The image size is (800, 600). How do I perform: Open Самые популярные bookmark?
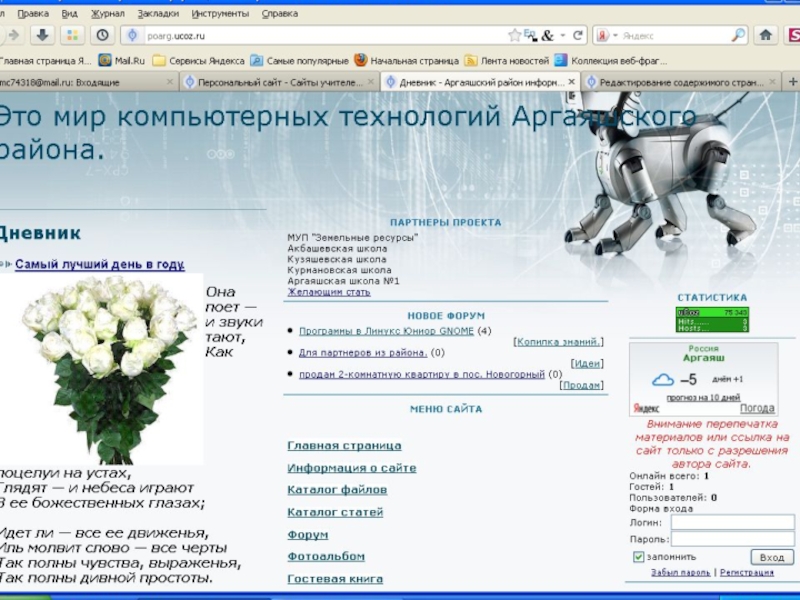tap(299, 61)
